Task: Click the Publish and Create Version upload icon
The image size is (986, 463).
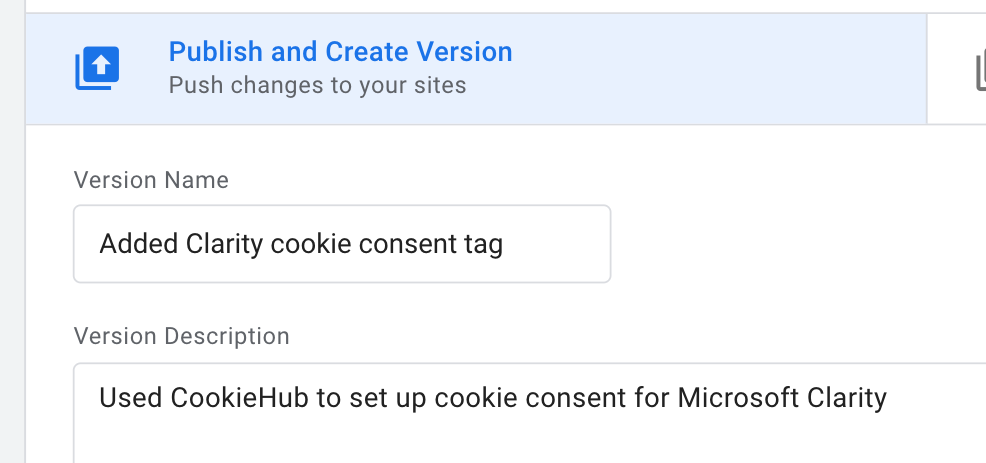Action: (97, 68)
